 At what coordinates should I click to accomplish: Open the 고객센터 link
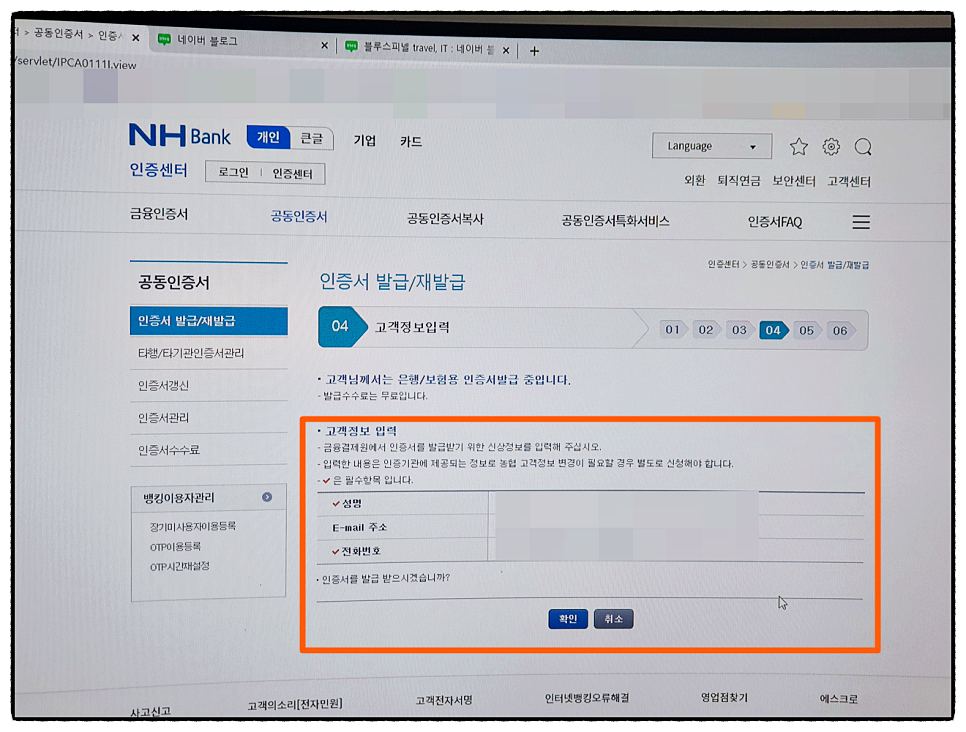pos(848,182)
